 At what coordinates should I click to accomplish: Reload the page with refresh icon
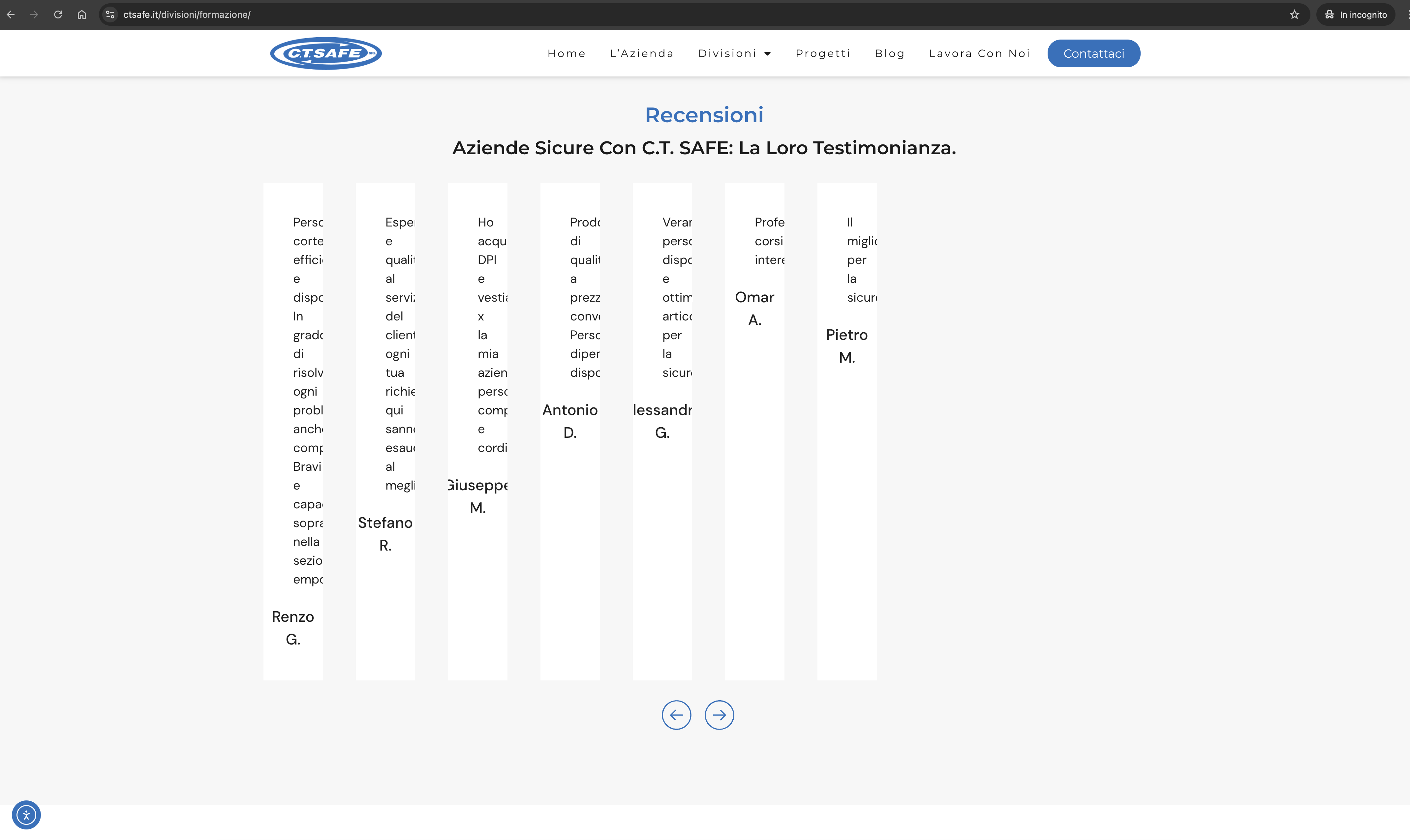coord(58,15)
